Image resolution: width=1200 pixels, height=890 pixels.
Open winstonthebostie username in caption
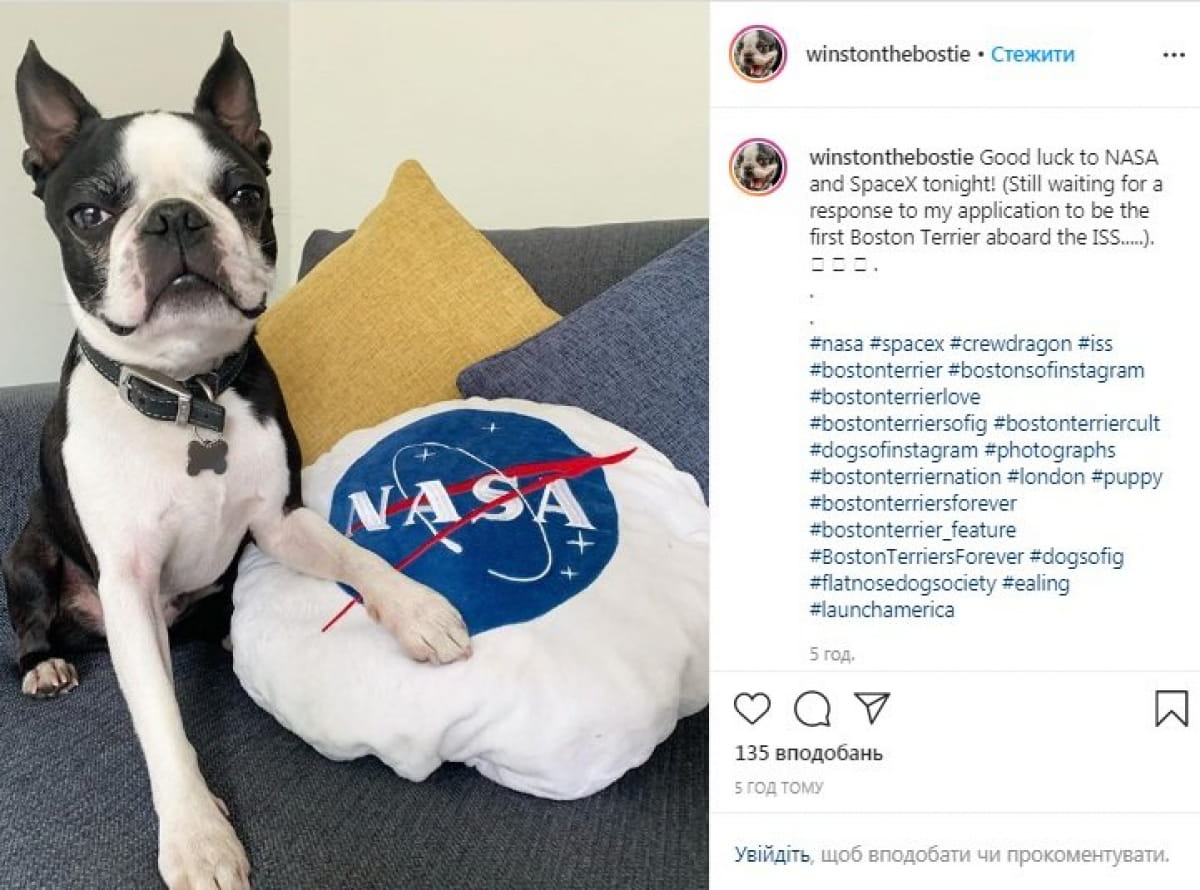coord(892,158)
